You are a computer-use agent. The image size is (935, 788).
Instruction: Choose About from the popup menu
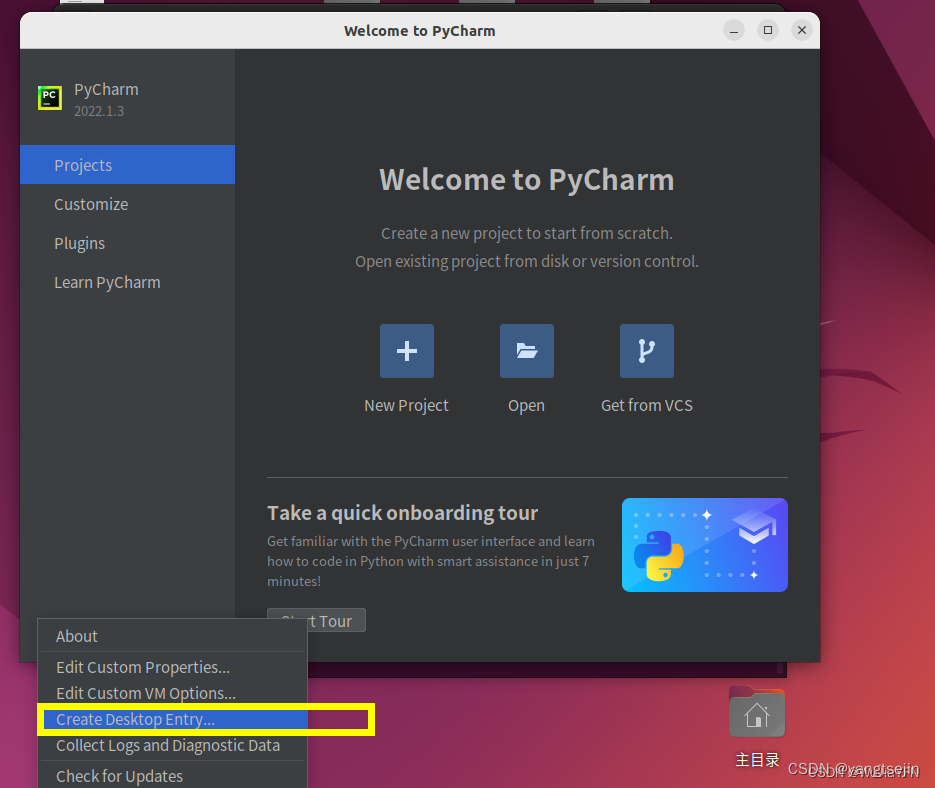pyautogui.click(x=173, y=636)
